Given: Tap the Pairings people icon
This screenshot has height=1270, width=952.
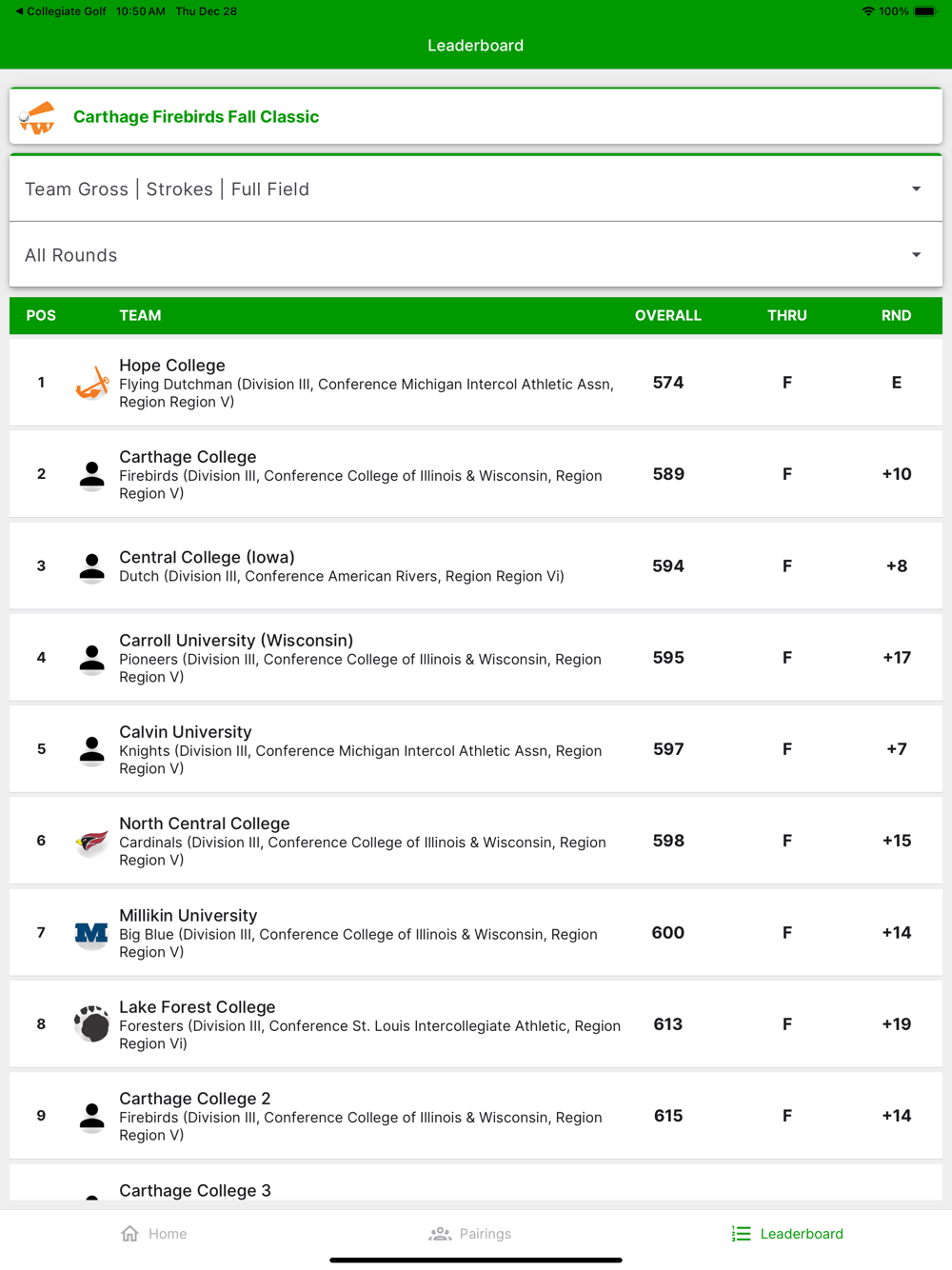Looking at the screenshot, I should 440,1234.
